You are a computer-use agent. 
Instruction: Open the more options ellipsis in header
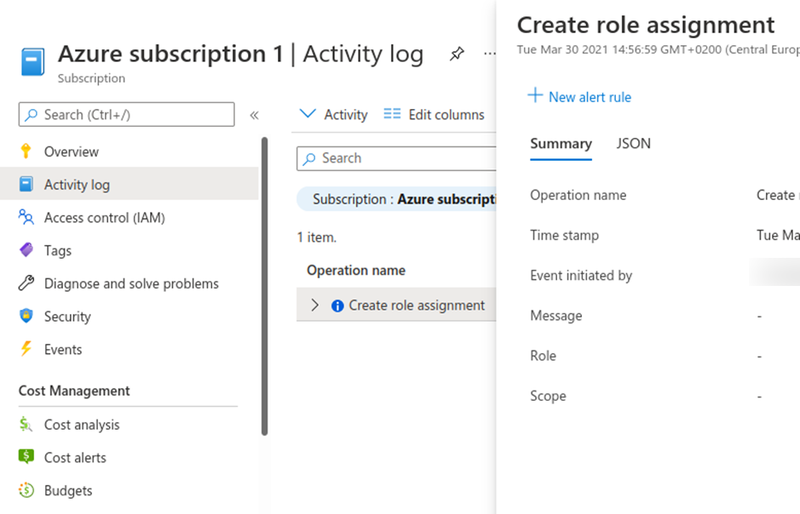(489, 54)
